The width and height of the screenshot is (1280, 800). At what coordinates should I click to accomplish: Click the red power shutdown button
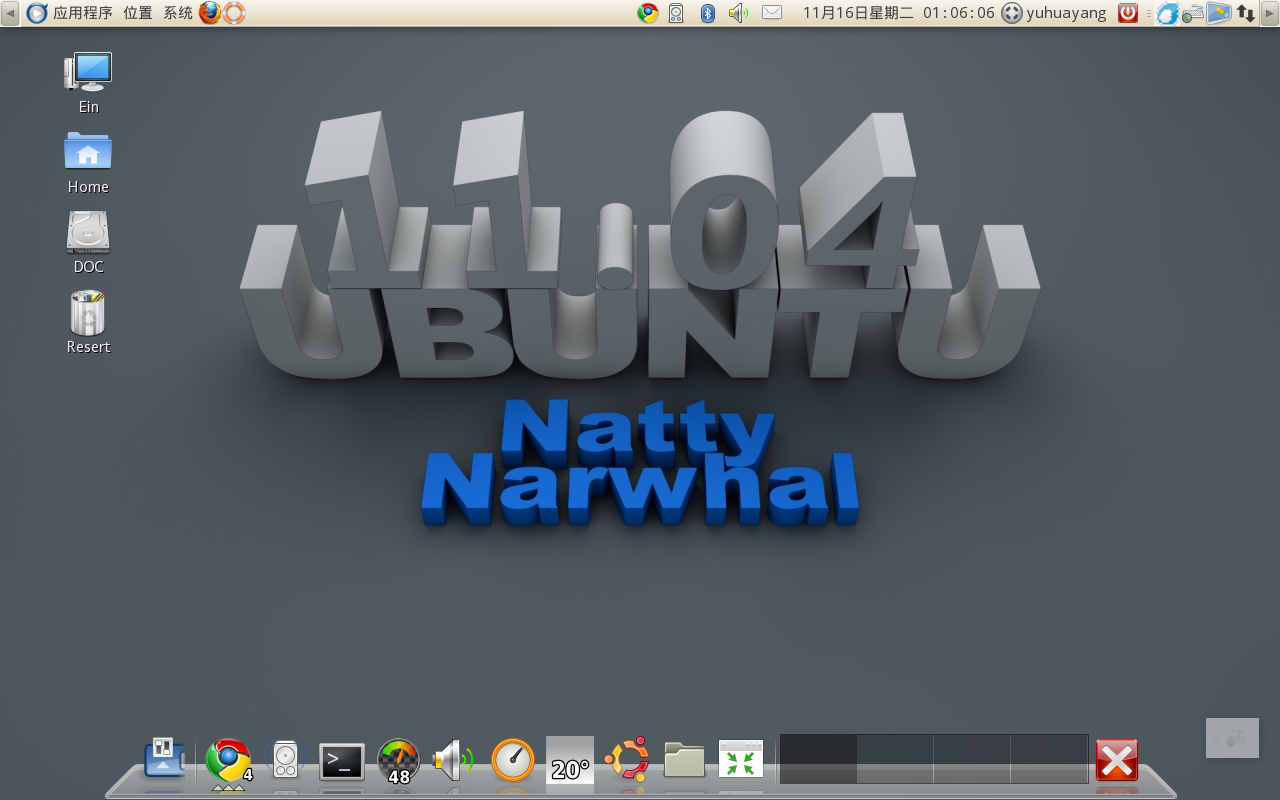1128,13
